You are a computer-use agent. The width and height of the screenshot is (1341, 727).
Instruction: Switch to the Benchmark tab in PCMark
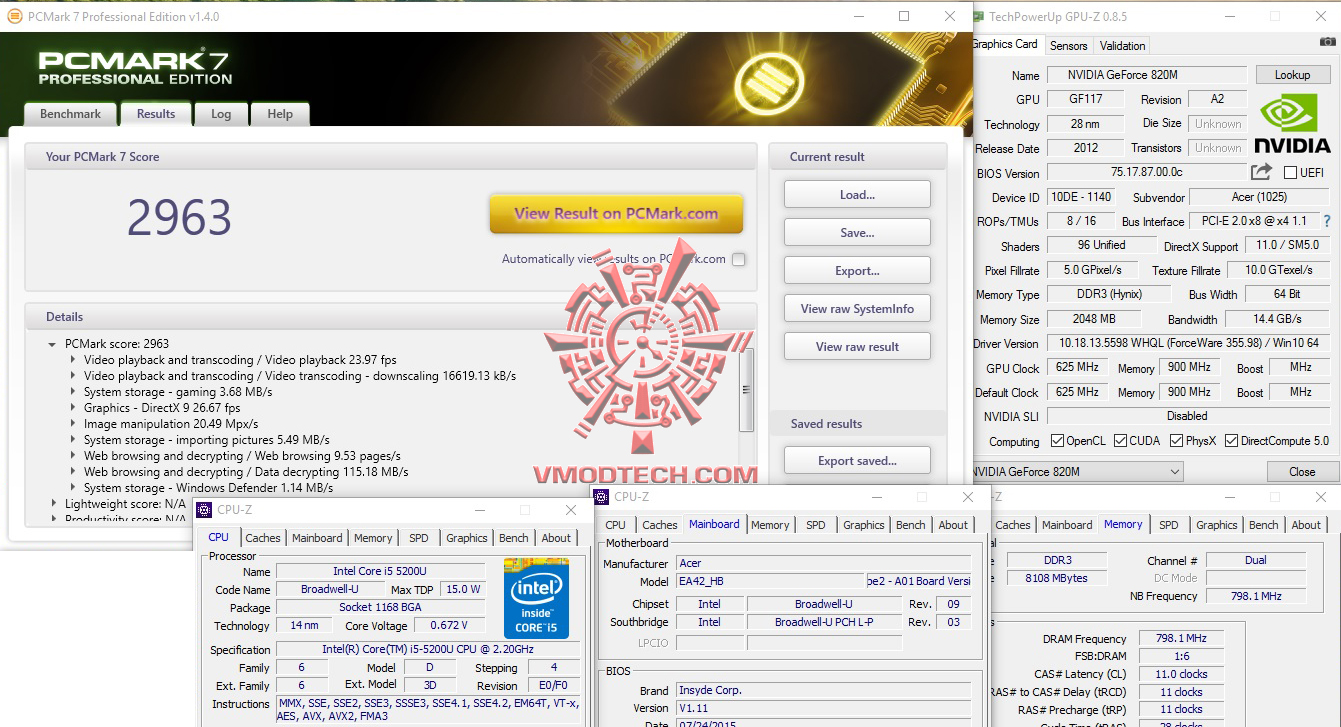[70, 114]
